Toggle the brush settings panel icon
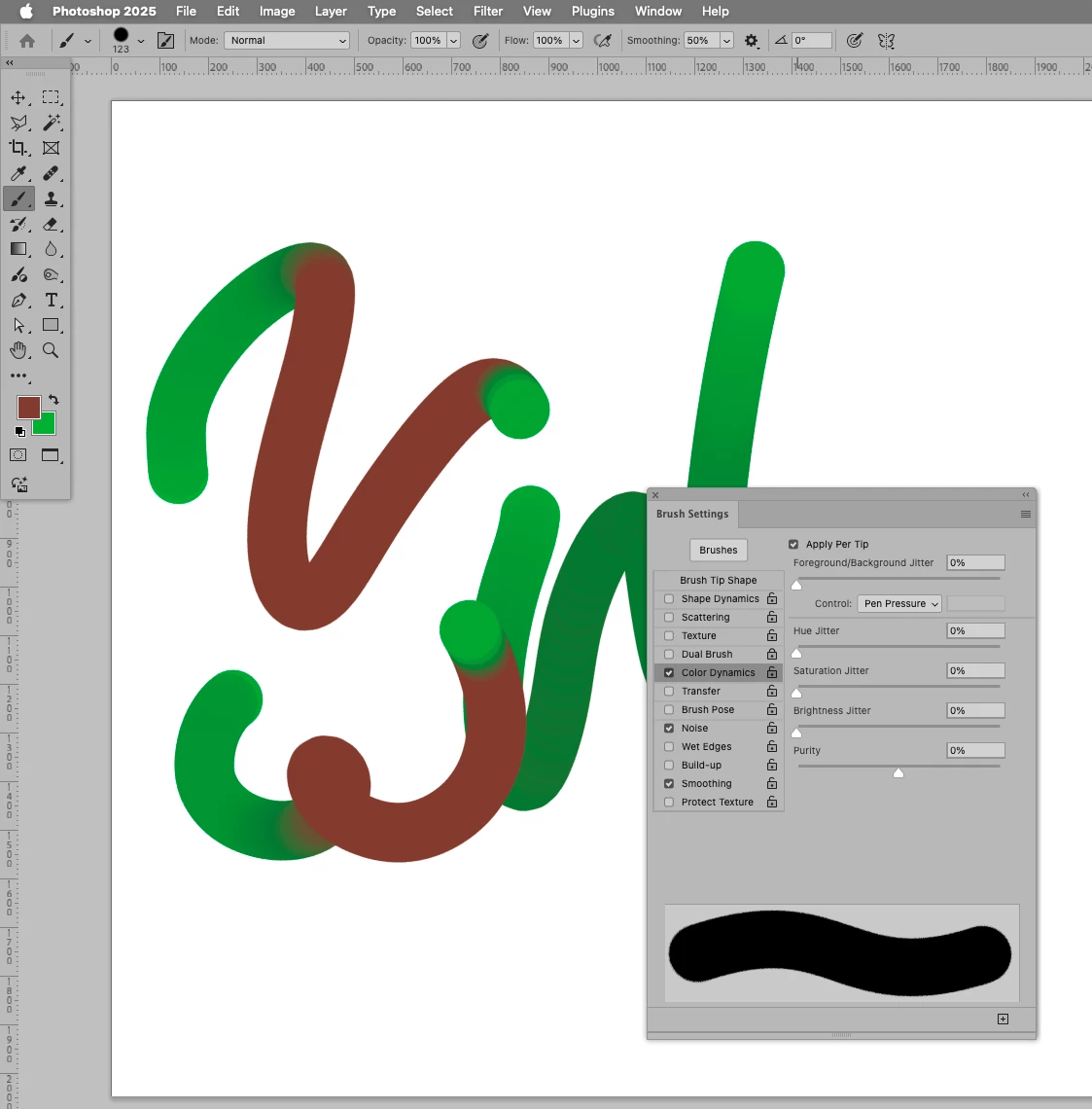Image resolution: width=1092 pixels, height=1109 pixels. pyautogui.click(x=166, y=41)
